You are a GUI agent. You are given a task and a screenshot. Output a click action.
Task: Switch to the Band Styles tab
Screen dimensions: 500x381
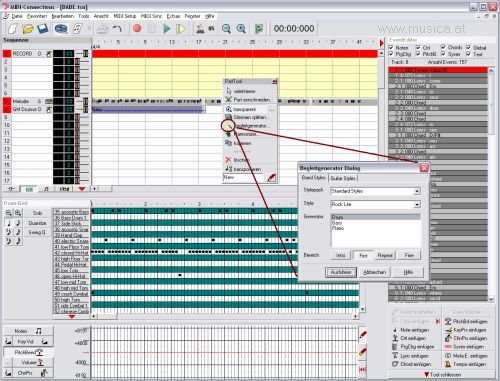pos(313,178)
